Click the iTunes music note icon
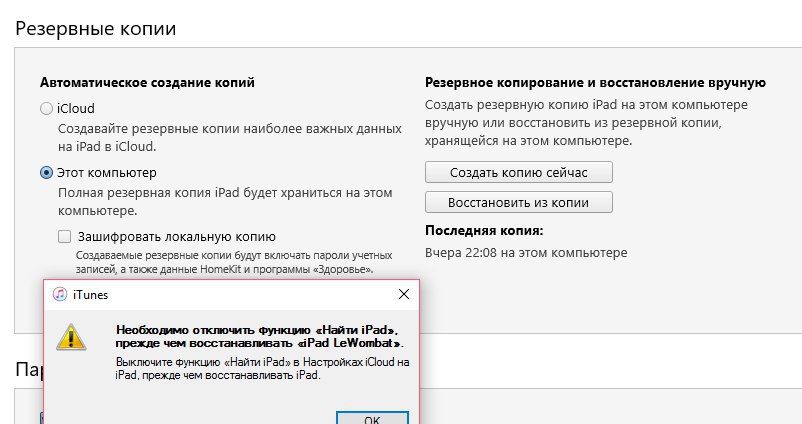This screenshot has height=424, width=802. click(60, 294)
